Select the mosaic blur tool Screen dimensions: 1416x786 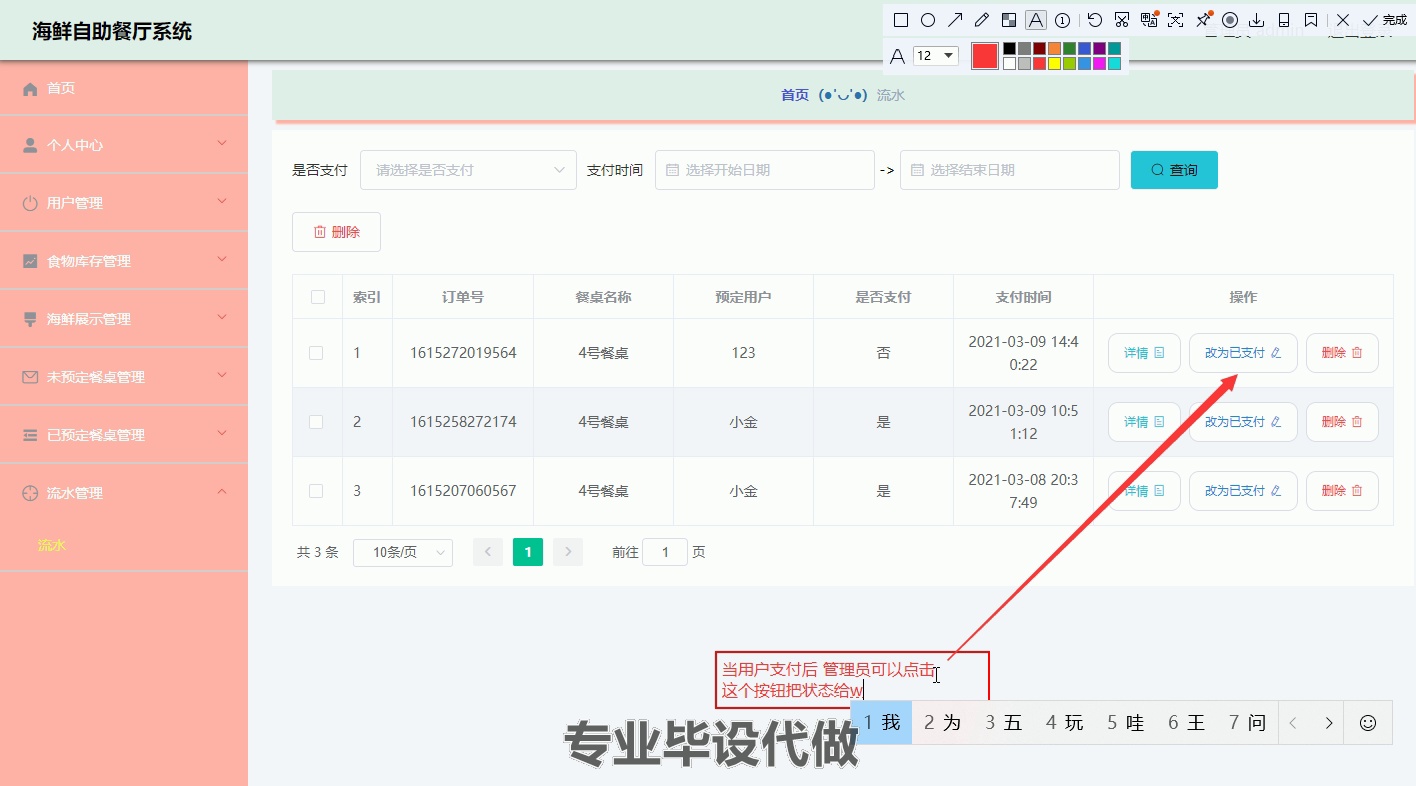click(1009, 20)
